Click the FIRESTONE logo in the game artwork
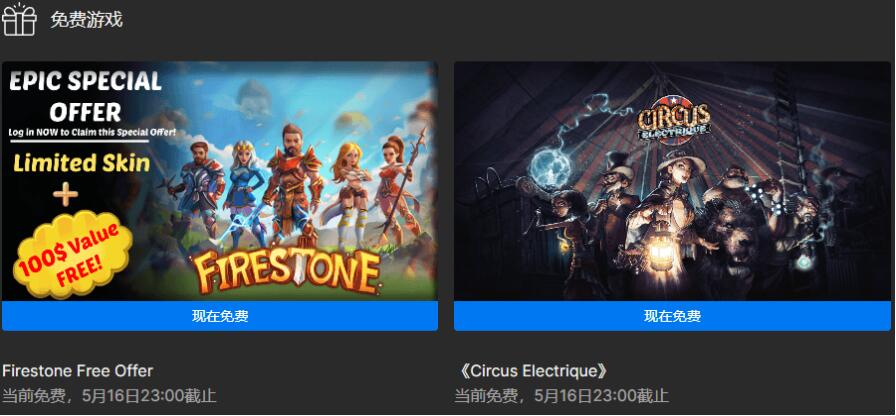The image size is (896, 416). tap(286, 271)
